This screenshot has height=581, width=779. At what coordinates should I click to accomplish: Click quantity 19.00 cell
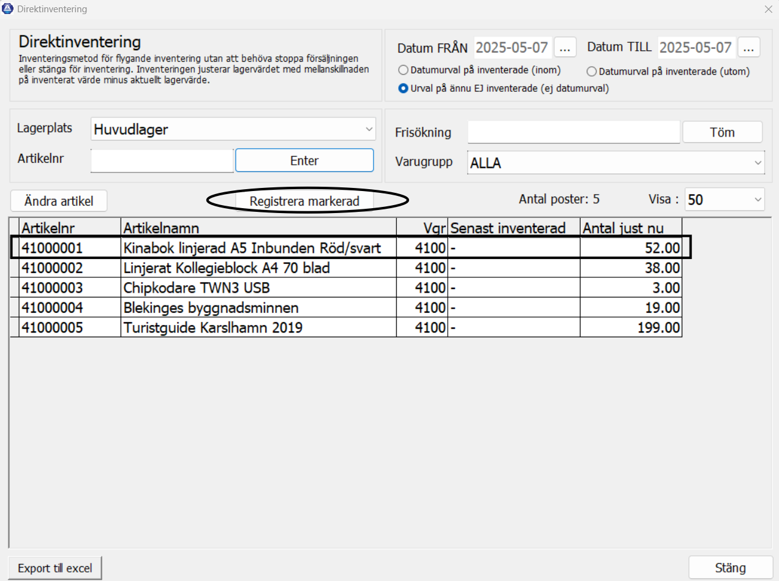[631, 308]
